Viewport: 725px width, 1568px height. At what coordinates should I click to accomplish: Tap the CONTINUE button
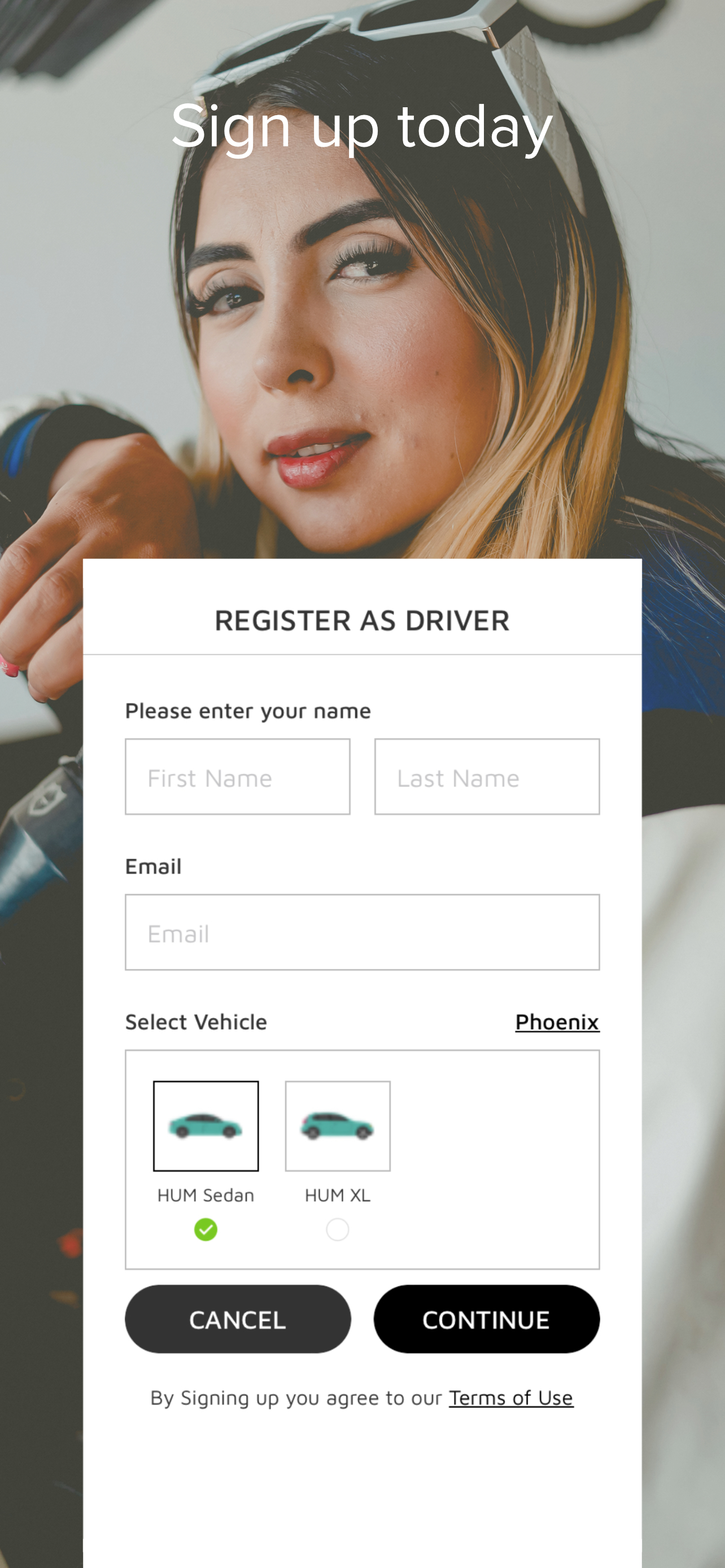click(x=486, y=1319)
